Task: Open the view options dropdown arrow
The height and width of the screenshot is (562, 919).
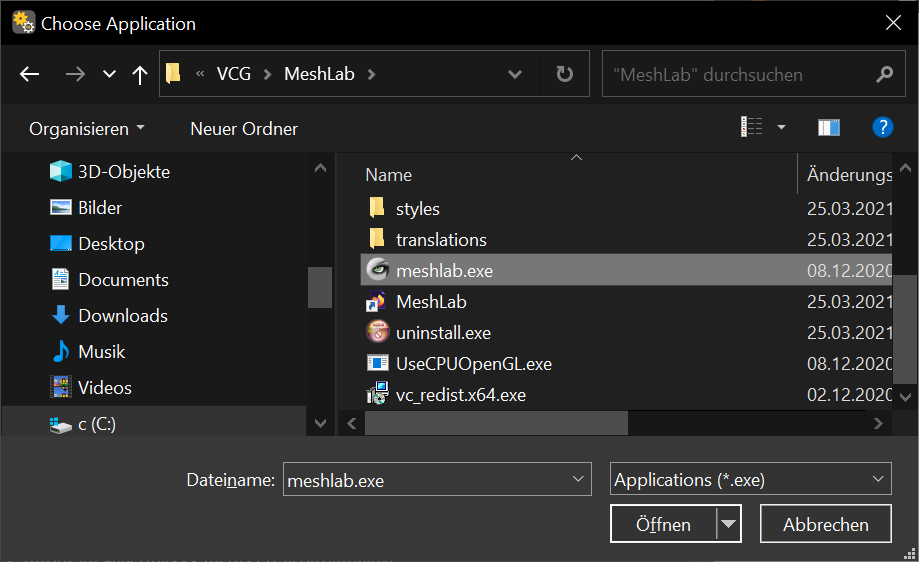Action: 781,127
